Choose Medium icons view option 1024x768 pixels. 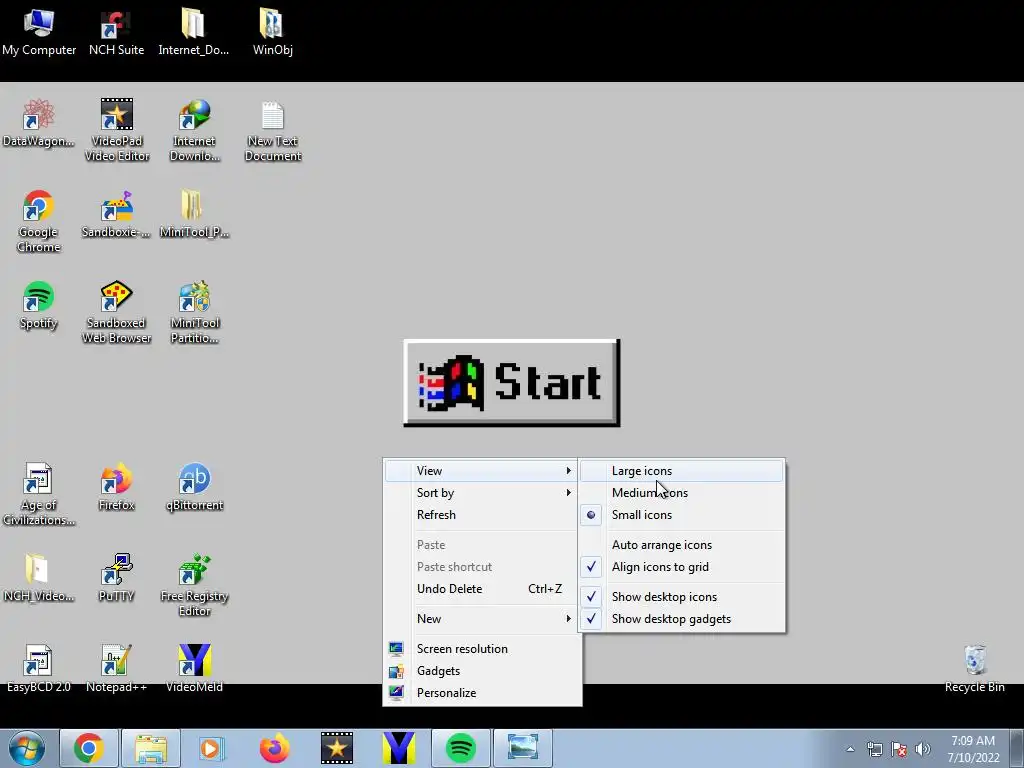pyautogui.click(x=681, y=493)
